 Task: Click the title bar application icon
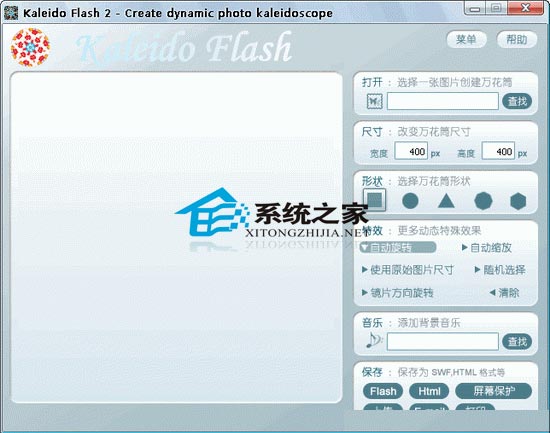(11, 13)
